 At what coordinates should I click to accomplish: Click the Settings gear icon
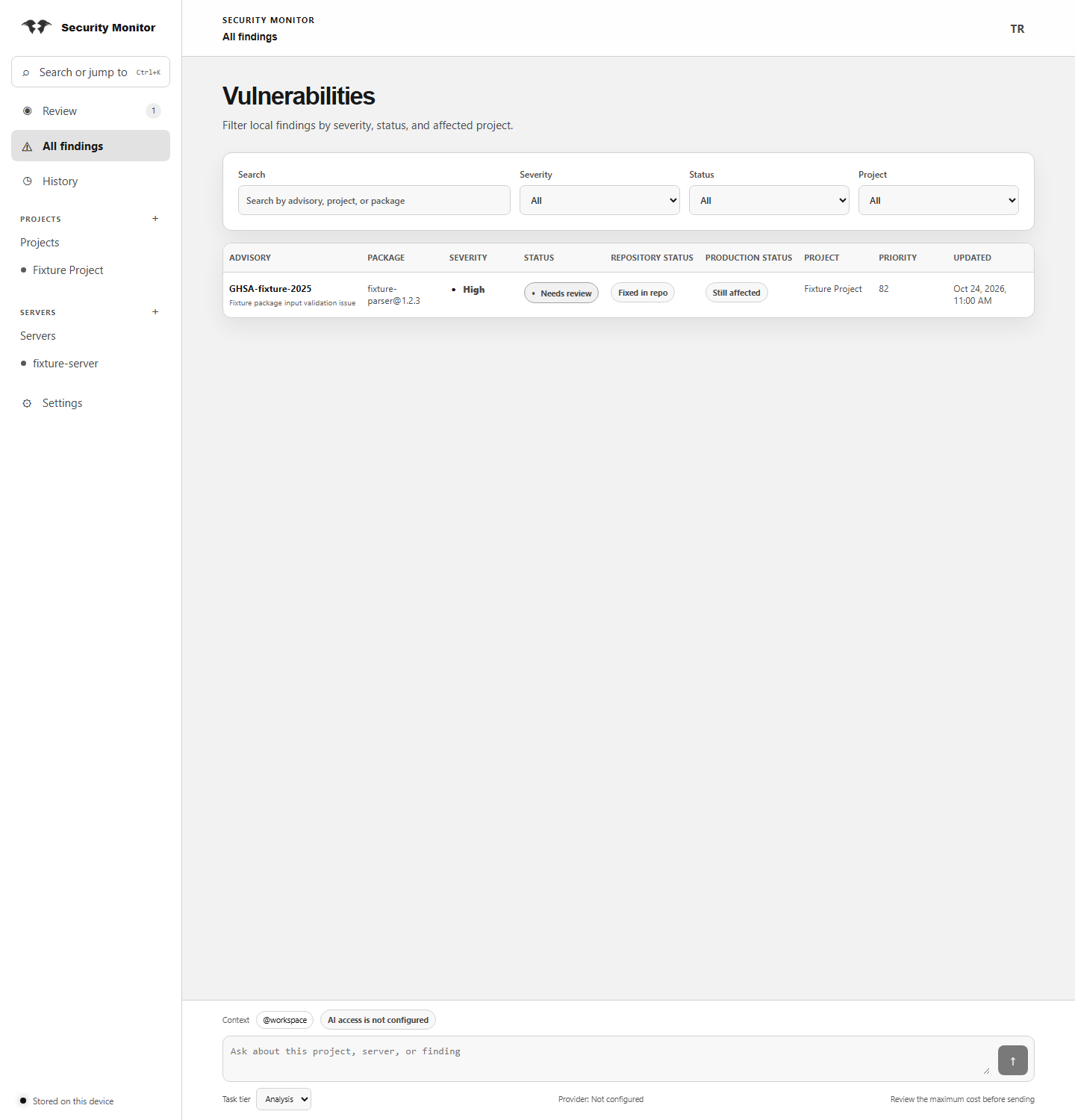pos(28,403)
